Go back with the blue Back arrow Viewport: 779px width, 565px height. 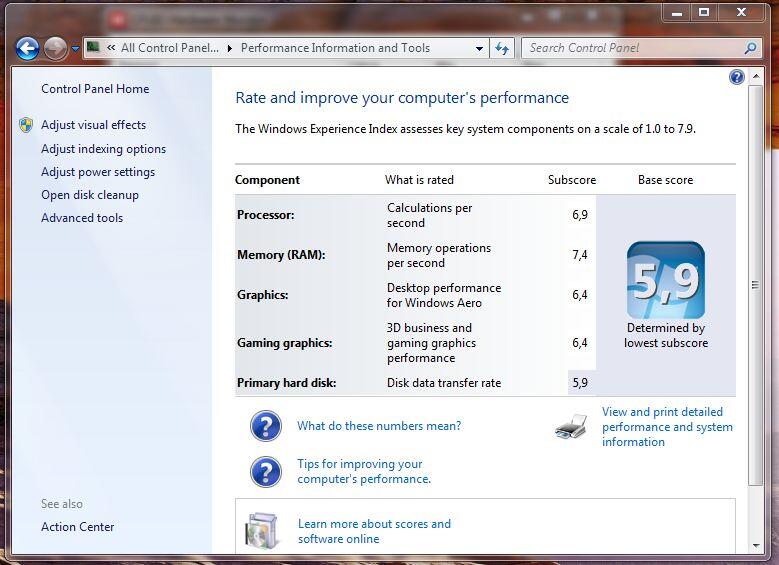coord(27,49)
